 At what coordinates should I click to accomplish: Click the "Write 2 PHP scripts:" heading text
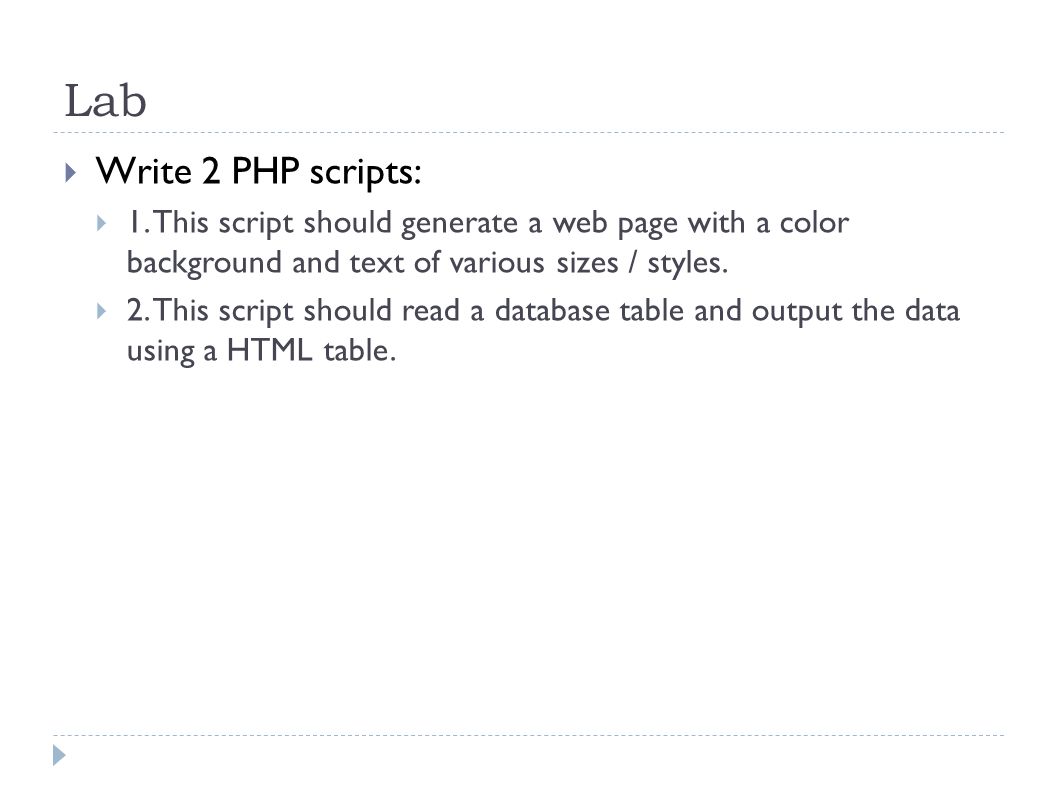click(258, 172)
